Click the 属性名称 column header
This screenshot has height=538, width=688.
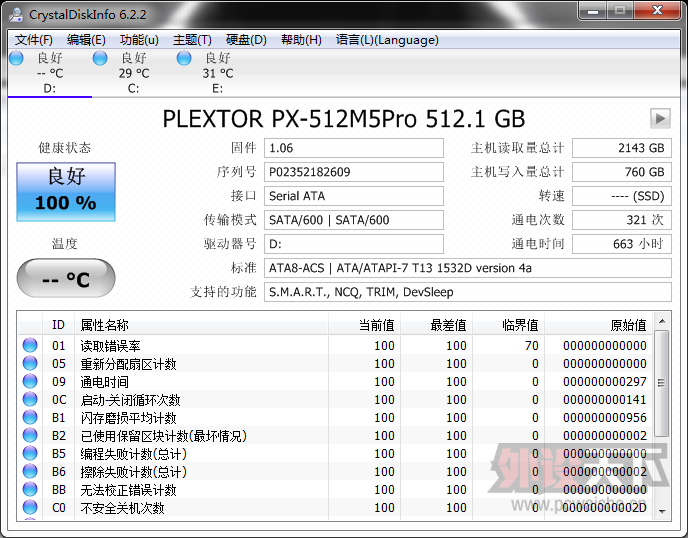tap(201, 325)
